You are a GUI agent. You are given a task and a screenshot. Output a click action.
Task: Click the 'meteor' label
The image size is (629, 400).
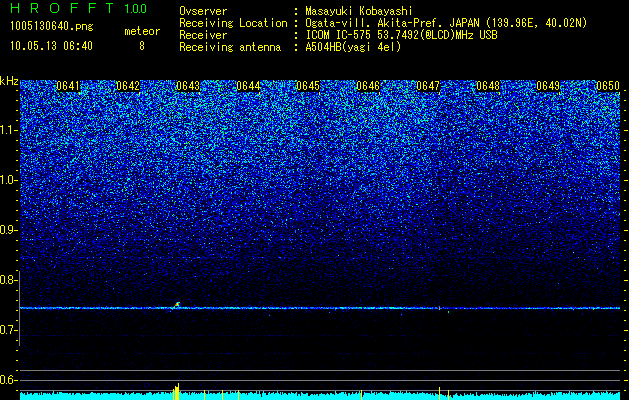[x=142, y=31]
